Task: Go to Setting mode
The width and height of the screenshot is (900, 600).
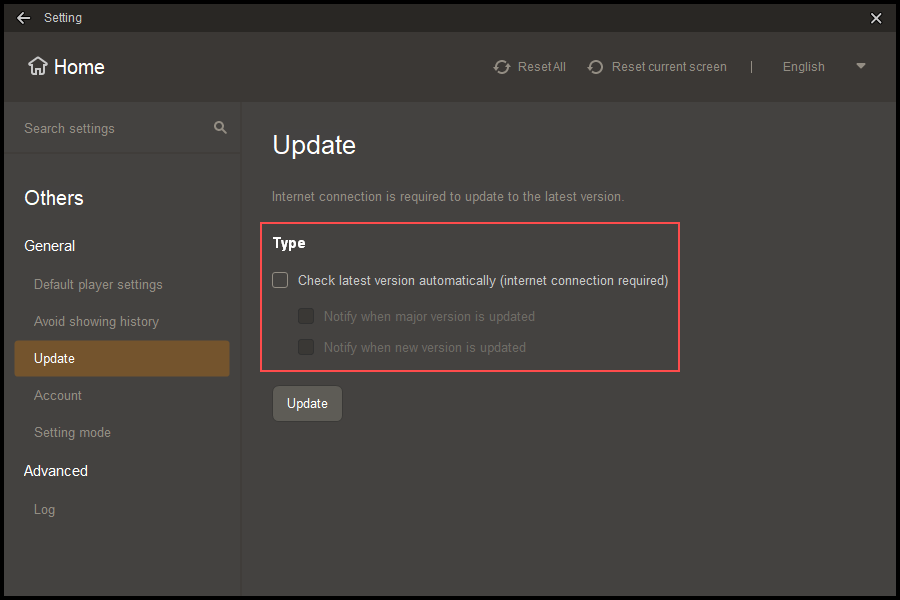Action: [x=72, y=432]
